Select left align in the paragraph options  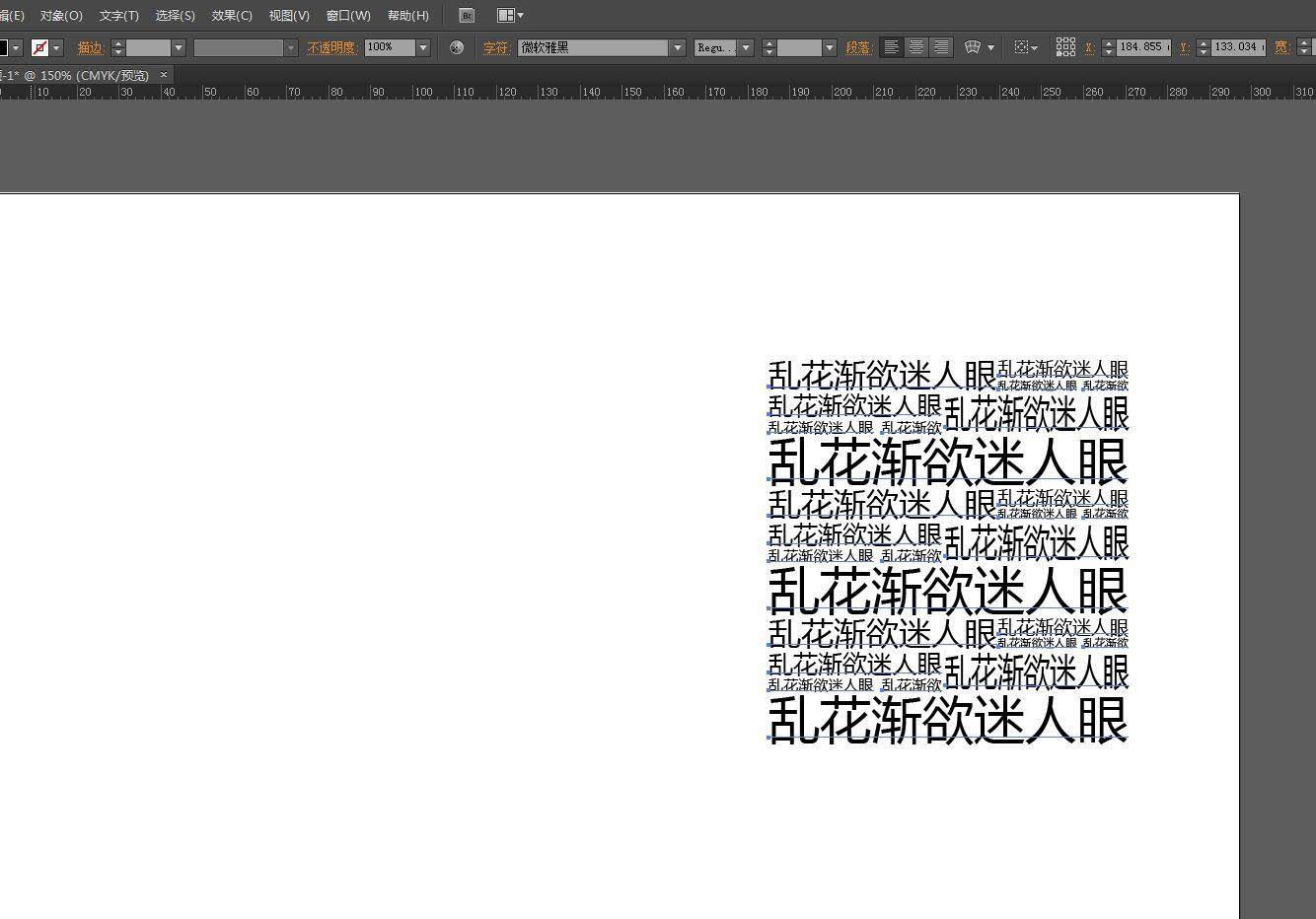coord(891,47)
